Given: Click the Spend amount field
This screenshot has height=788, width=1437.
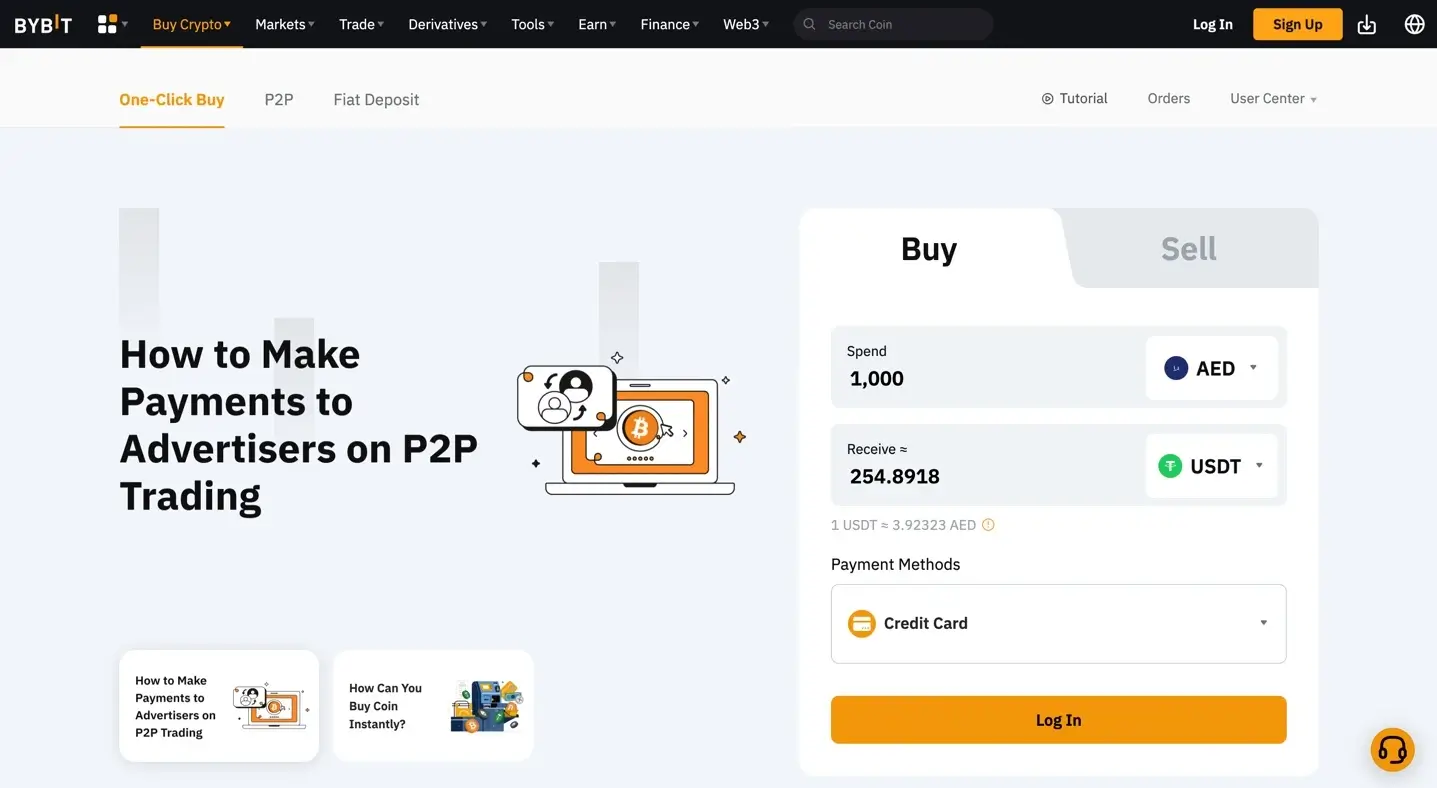Looking at the screenshot, I should point(980,378).
